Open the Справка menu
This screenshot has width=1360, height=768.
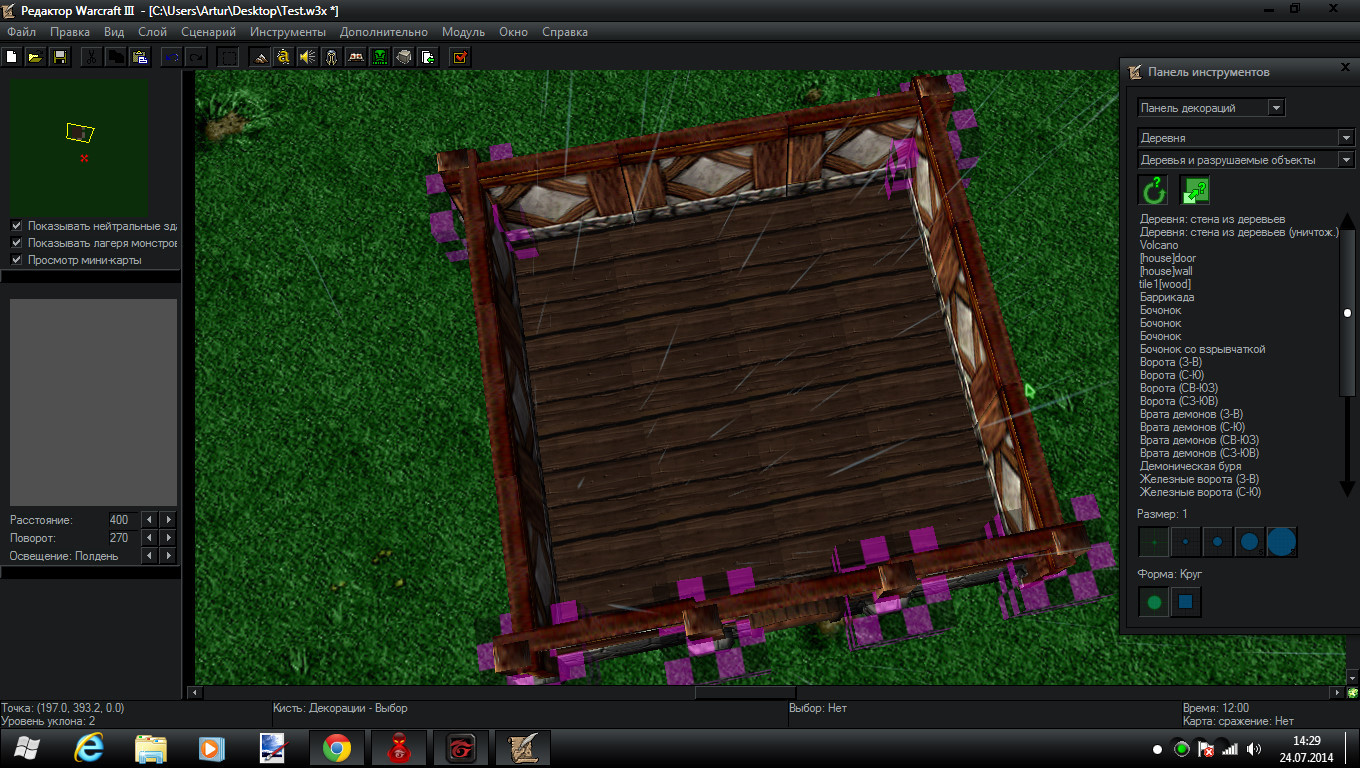[565, 32]
